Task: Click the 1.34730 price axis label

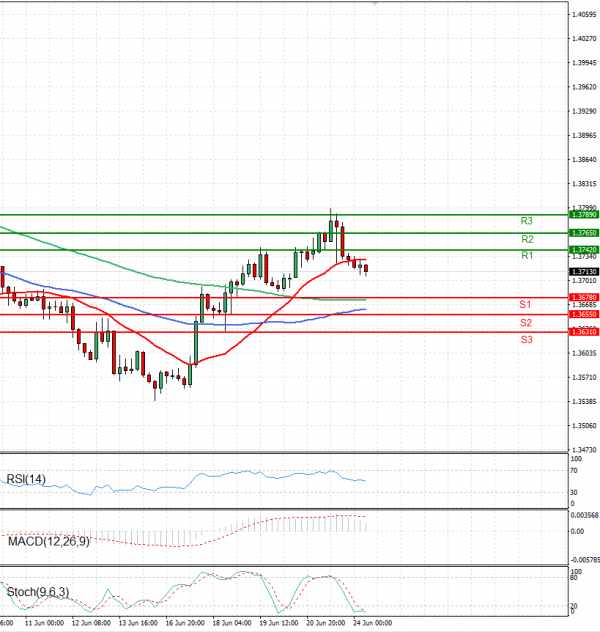Action: coord(584,449)
